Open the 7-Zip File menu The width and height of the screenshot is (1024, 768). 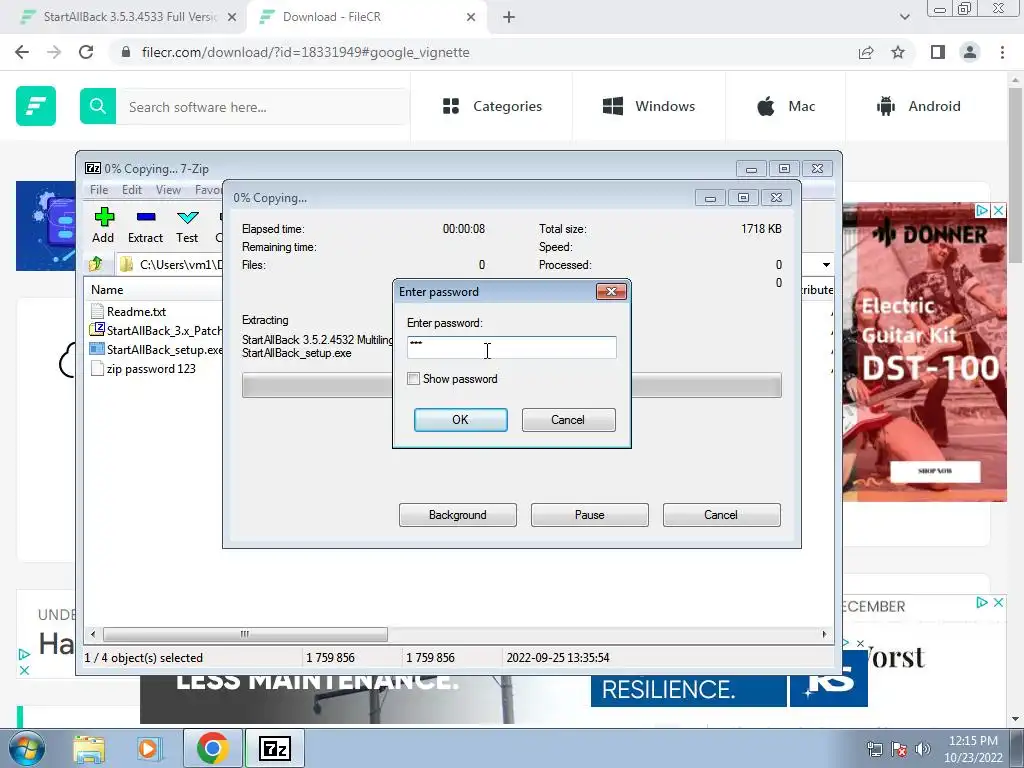coord(99,190)
